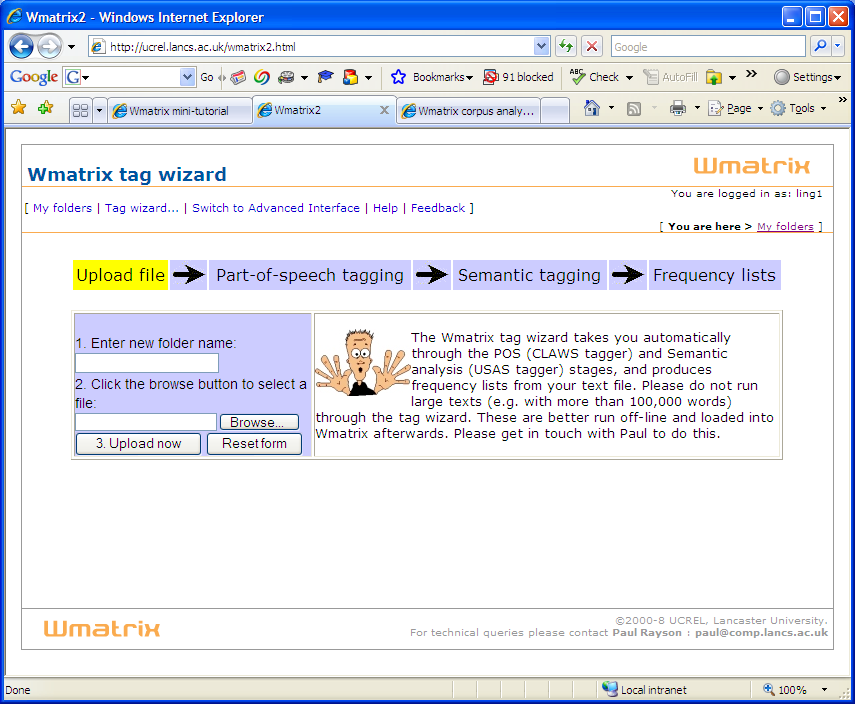
Task: Click 'Switch to Advanced Interface' link
Action: click(276, 208)
